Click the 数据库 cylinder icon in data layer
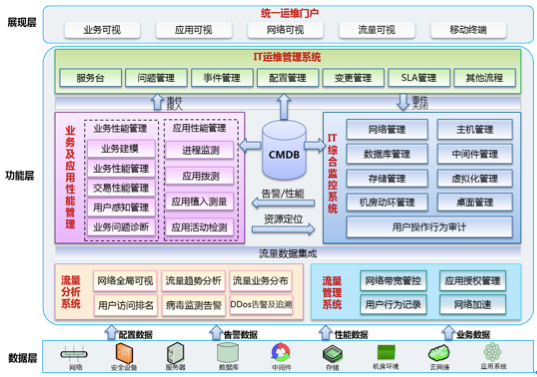 228,353
